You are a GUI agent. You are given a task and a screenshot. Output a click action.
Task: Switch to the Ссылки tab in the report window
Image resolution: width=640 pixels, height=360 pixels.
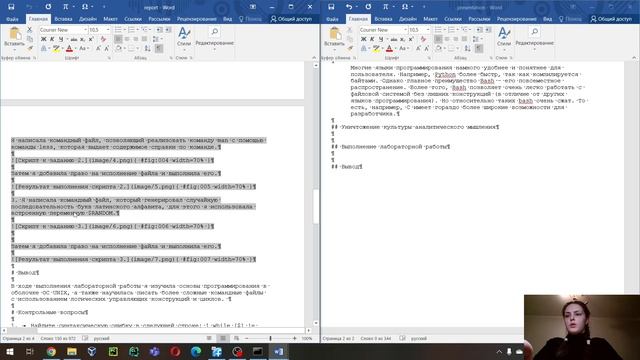pyautogui.click(x=133, y=19)
